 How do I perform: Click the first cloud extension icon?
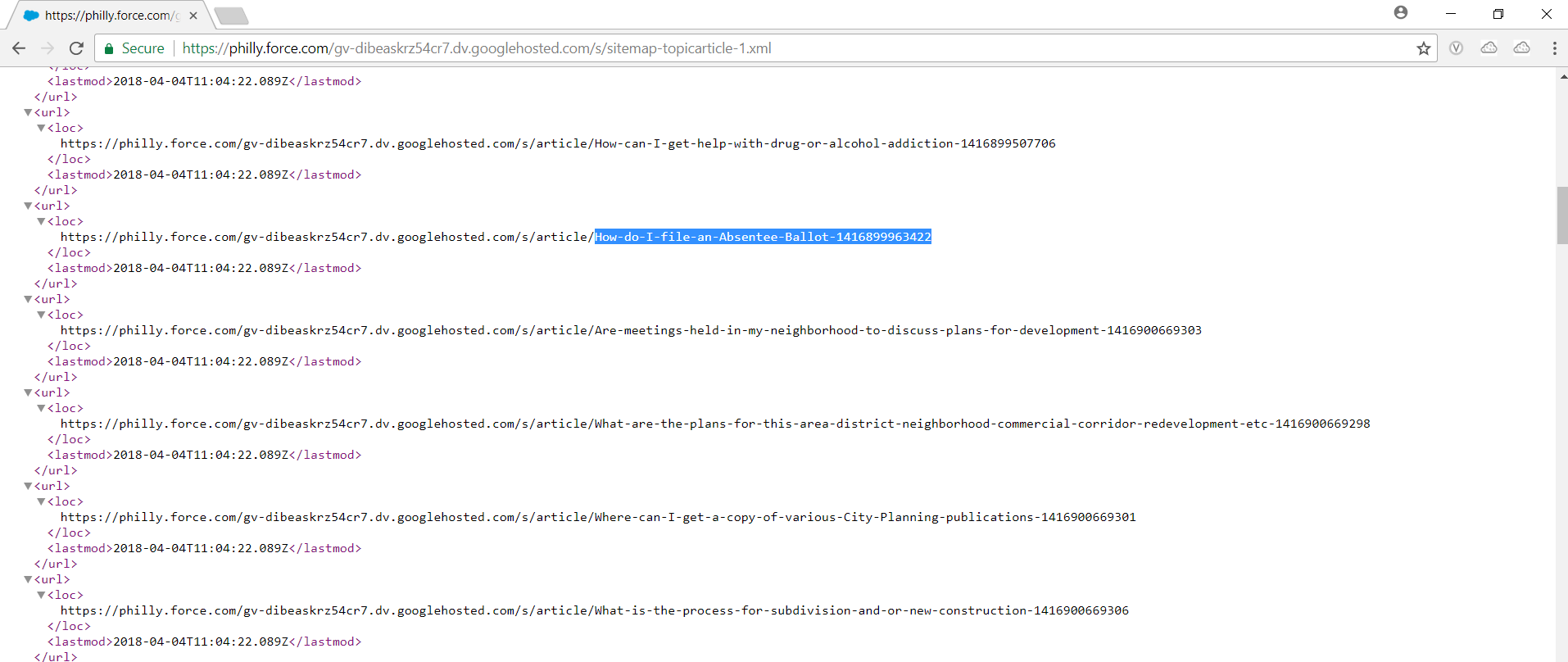pos(1489,48)
